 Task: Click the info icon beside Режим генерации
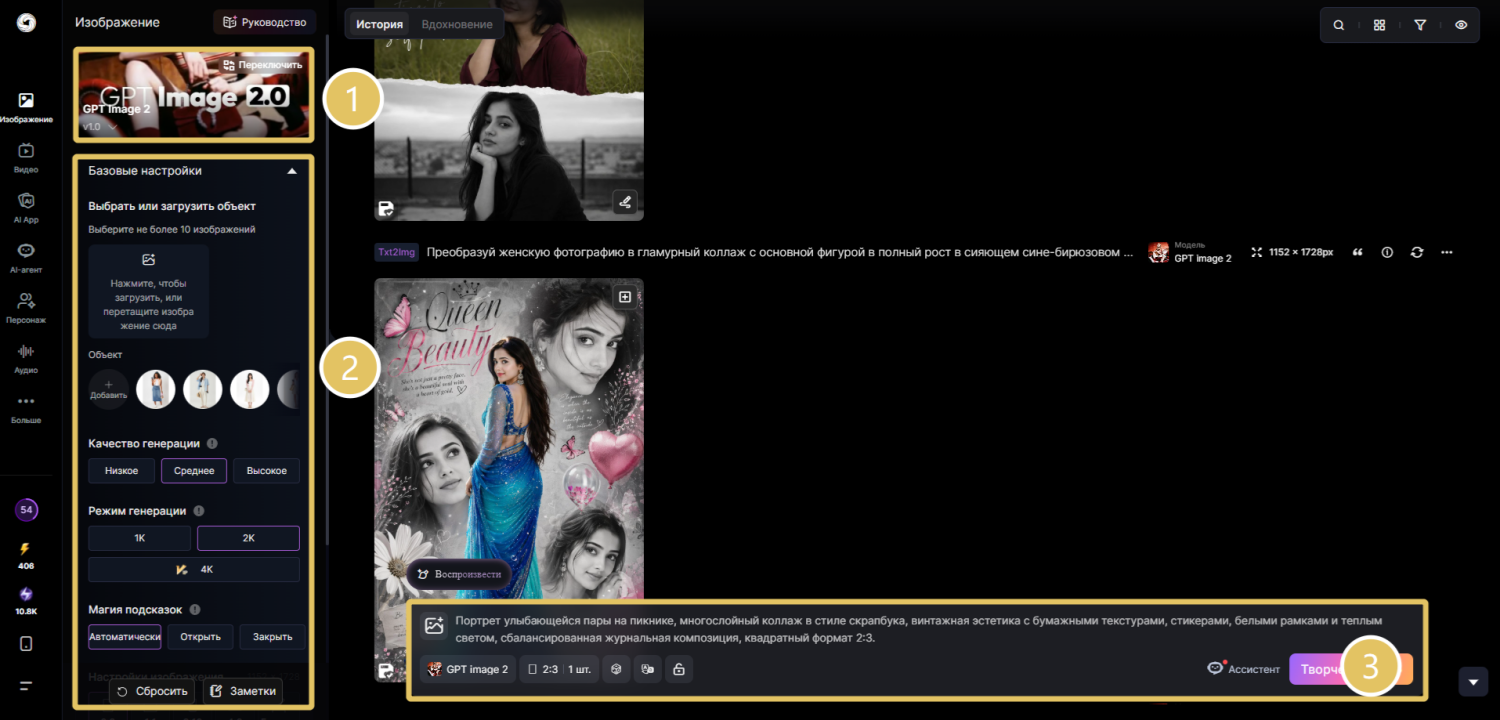point(198,511)
